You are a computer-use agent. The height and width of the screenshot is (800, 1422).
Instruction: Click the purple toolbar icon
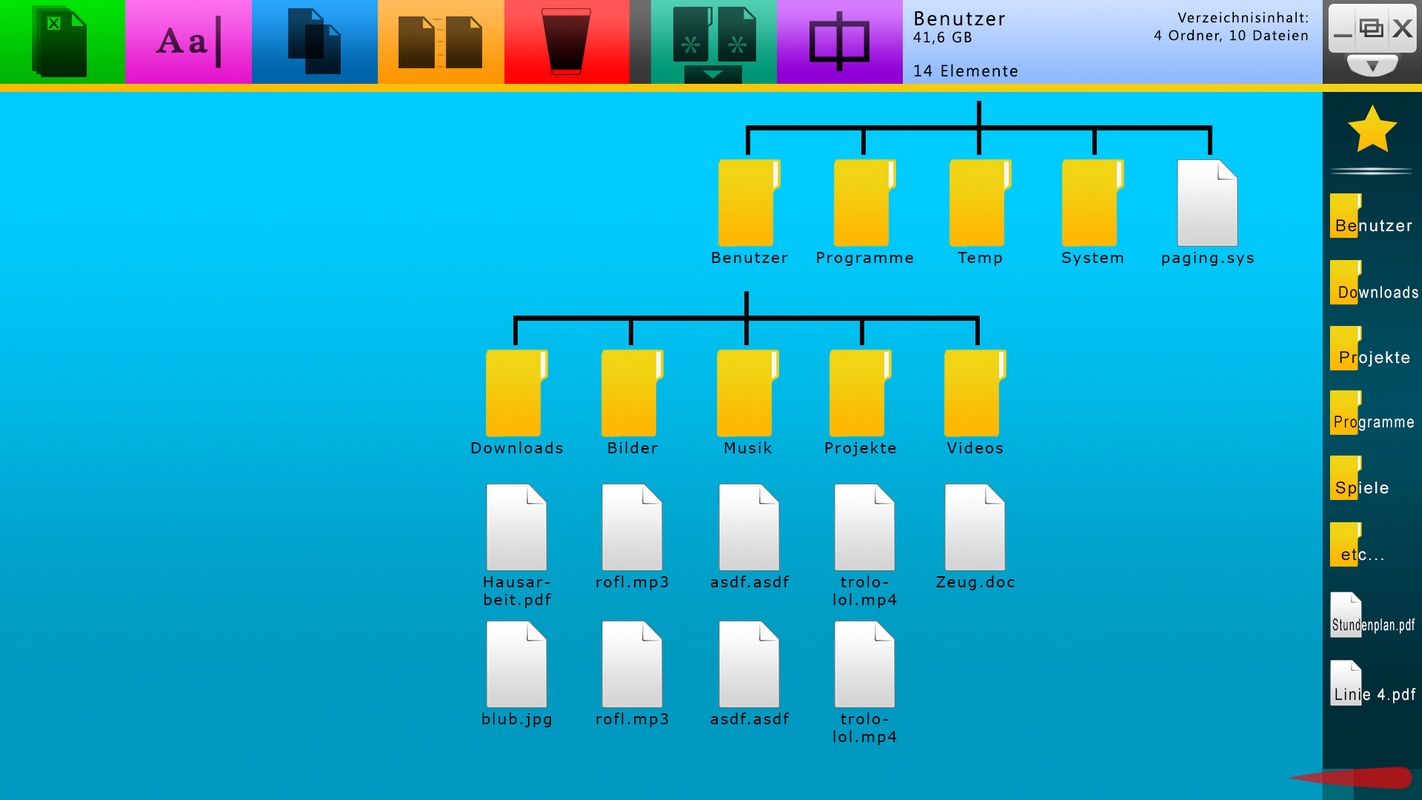839,42
